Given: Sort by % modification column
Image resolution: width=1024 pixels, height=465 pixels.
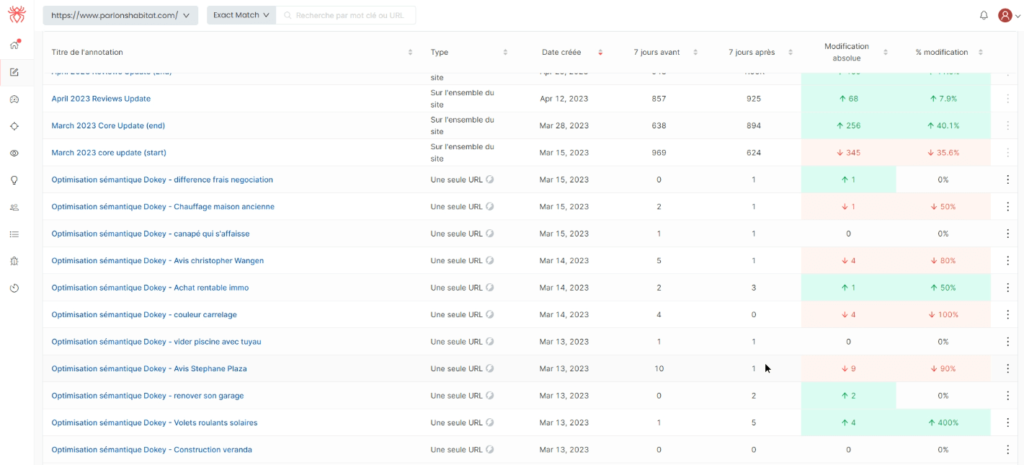Looking at the screenshot, I should (x=981, y=52).
